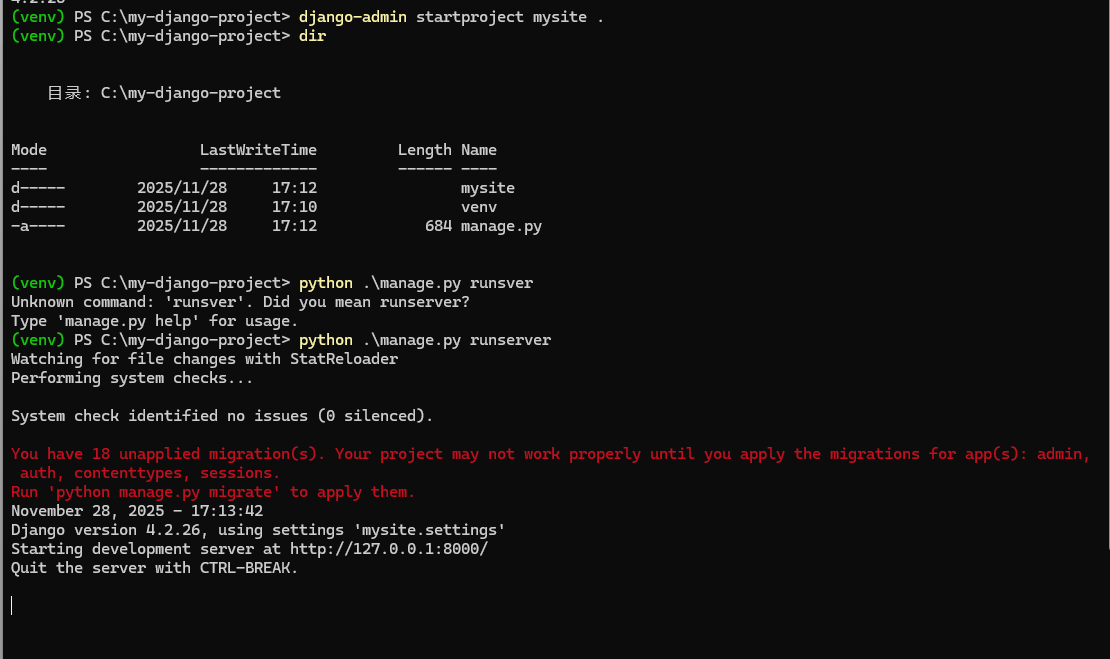Click the Length column header
The image size is (1110, 659).
[425, 150]
